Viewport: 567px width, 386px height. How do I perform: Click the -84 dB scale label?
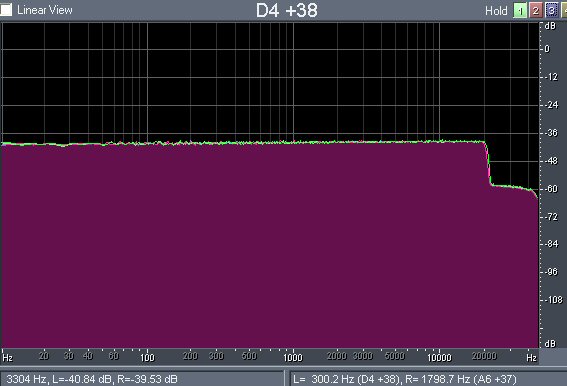[551, 244]
